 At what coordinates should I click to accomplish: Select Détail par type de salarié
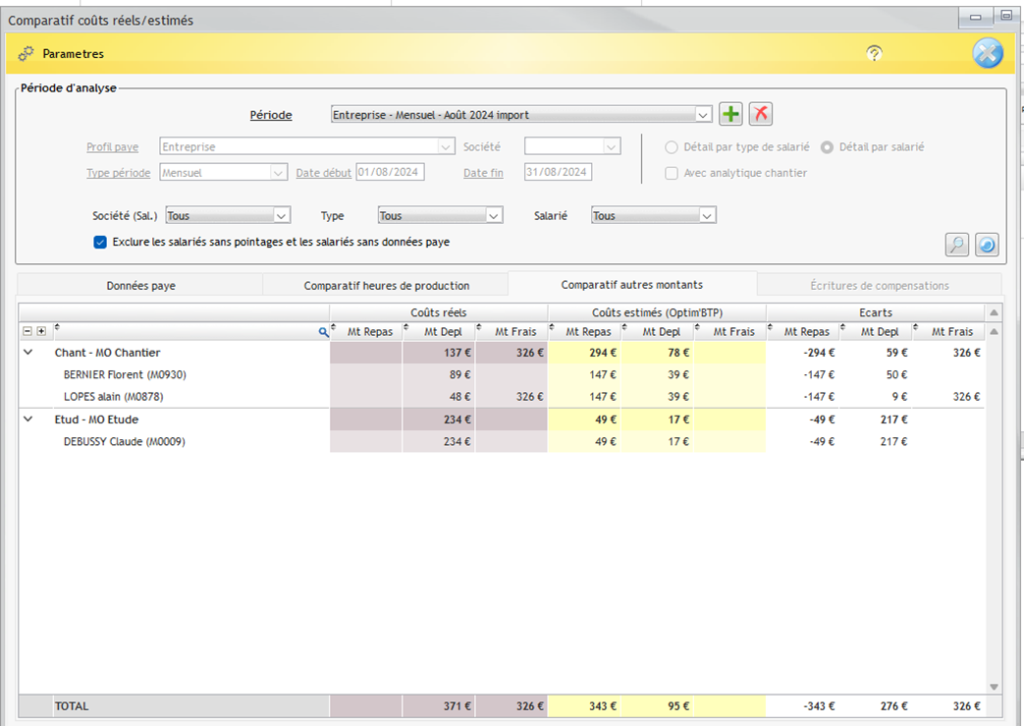(x=671, y=146)
